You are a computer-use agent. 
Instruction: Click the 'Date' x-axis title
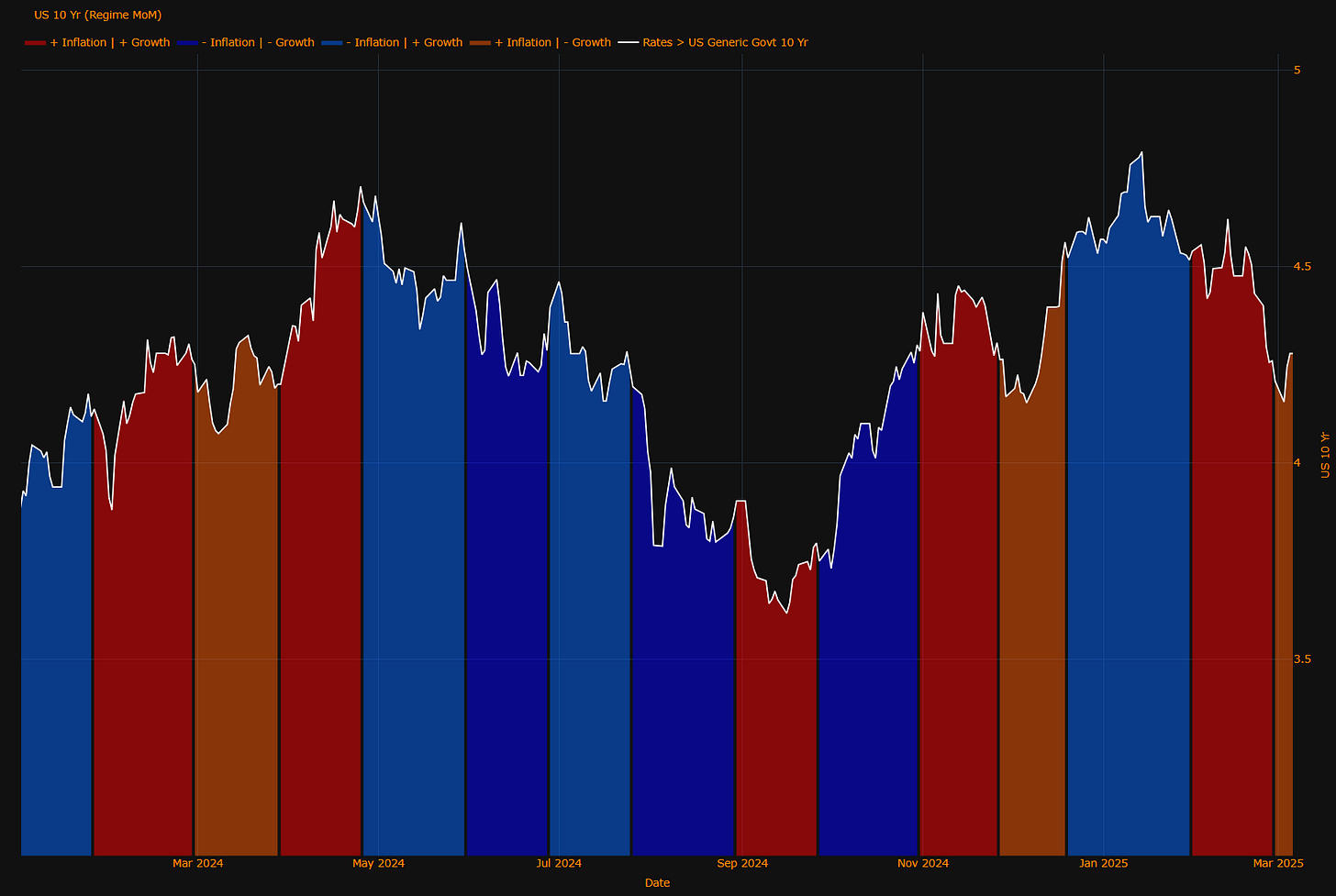point(657,883)
